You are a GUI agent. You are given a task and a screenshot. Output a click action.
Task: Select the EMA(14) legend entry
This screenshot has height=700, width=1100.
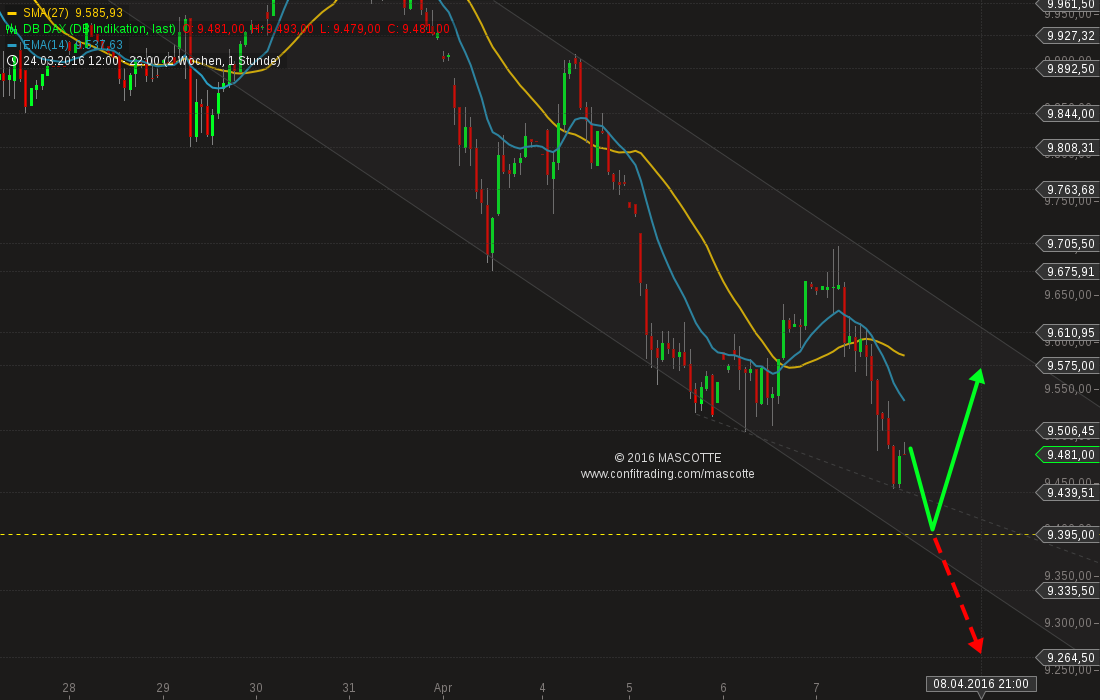coord(73,45)
